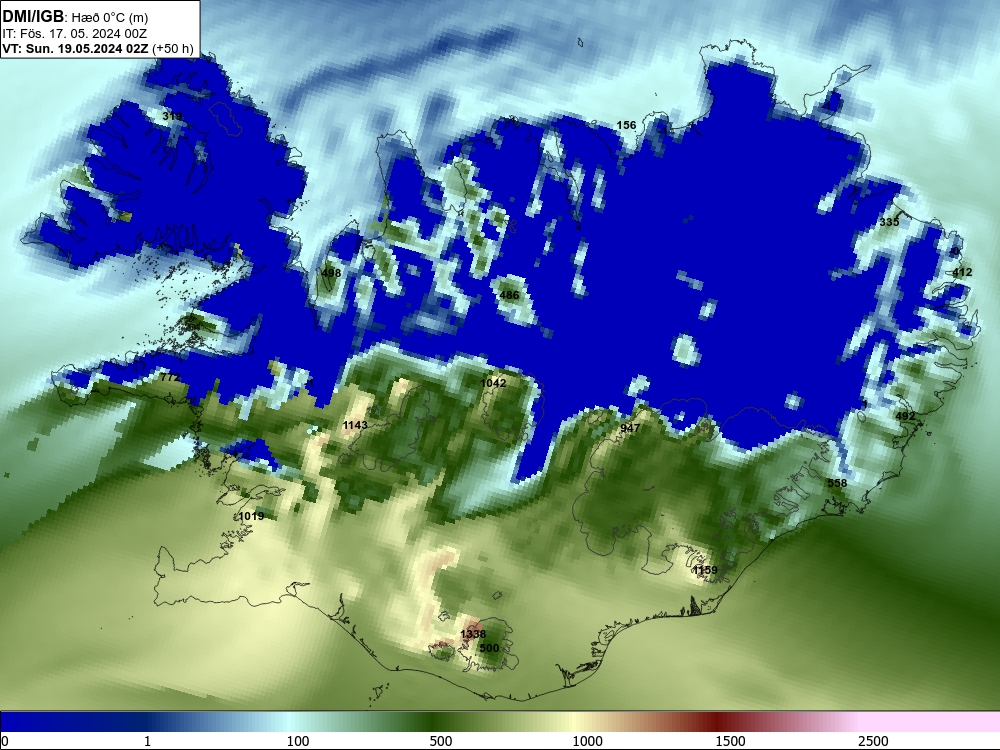Screen dimensions: 1000x750
Task: Click the 1019 map value
Action: [251, 516]
